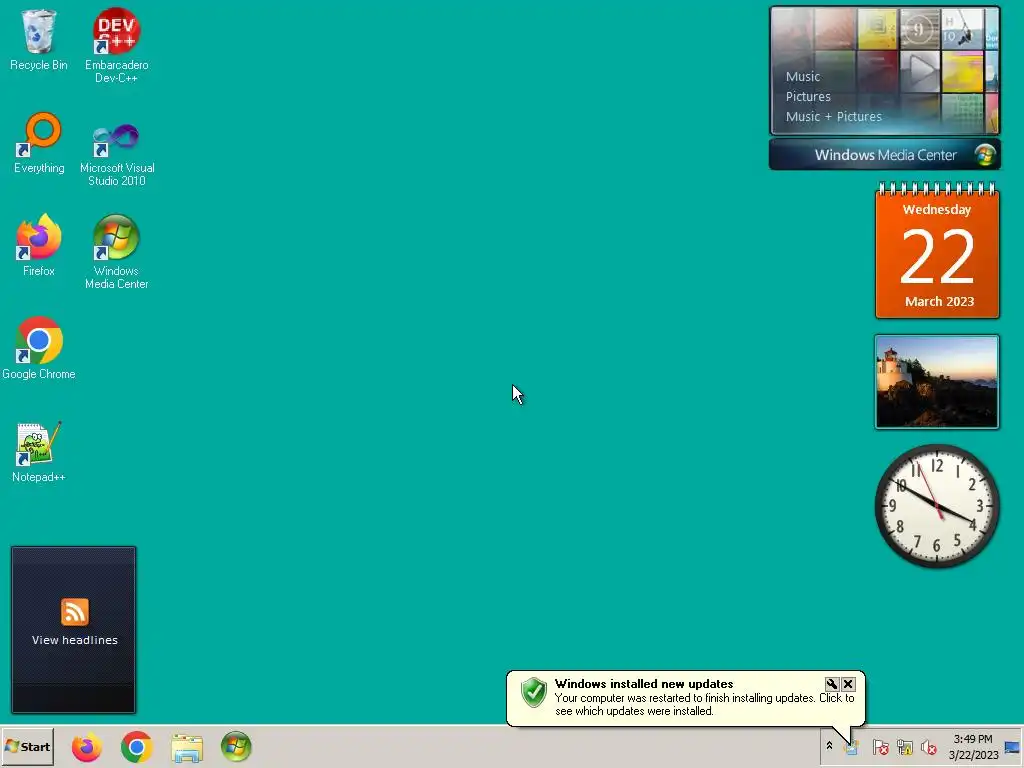Click the network status tray icon
Screen dimensions: 1024x768
point(904,746)
